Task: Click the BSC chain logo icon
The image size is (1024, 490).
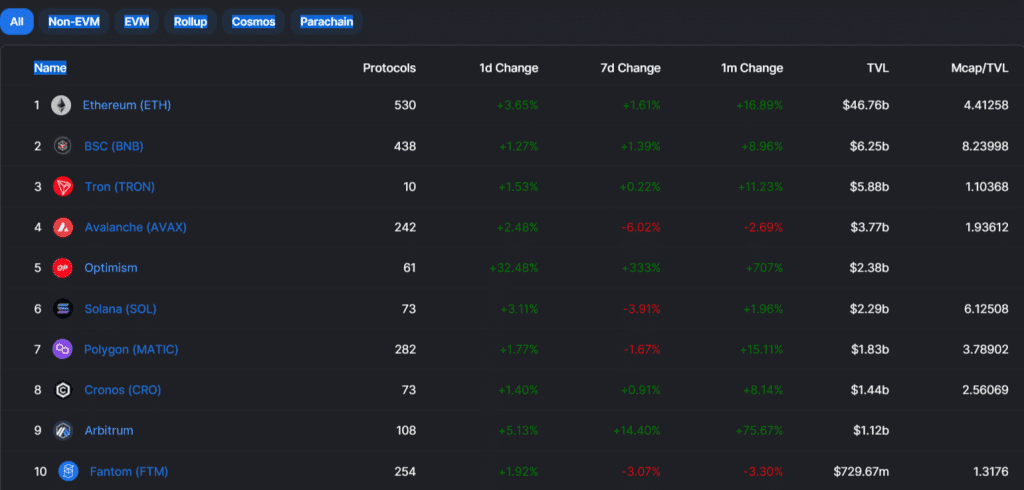Action: [x=63, y=146]
